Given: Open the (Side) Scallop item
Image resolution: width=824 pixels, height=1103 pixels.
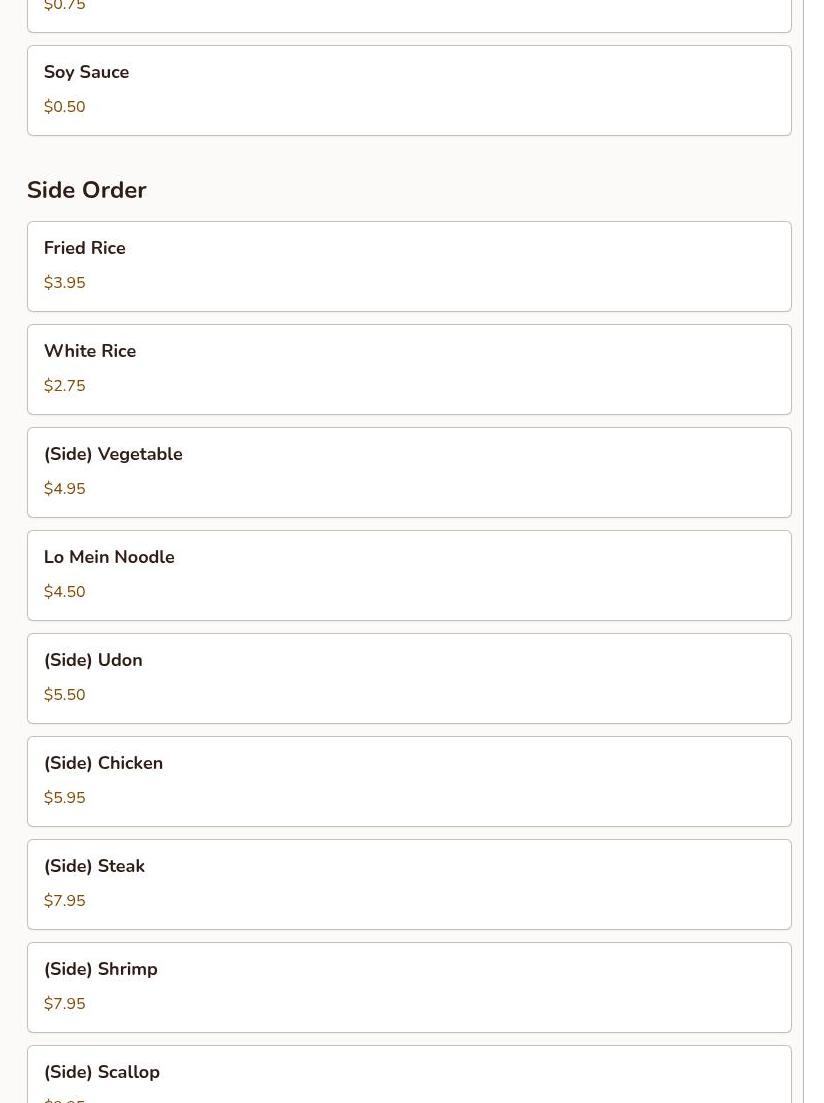Looking at the screenshot, I should pyautogui.click(x=409, y=1074).
